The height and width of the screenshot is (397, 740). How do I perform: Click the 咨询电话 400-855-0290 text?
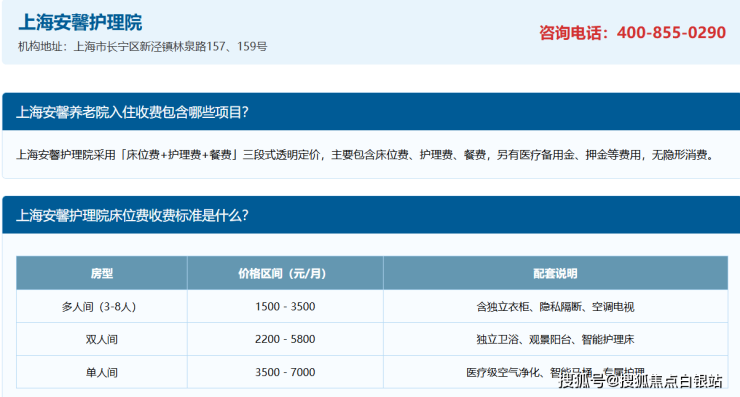(632, 33)
